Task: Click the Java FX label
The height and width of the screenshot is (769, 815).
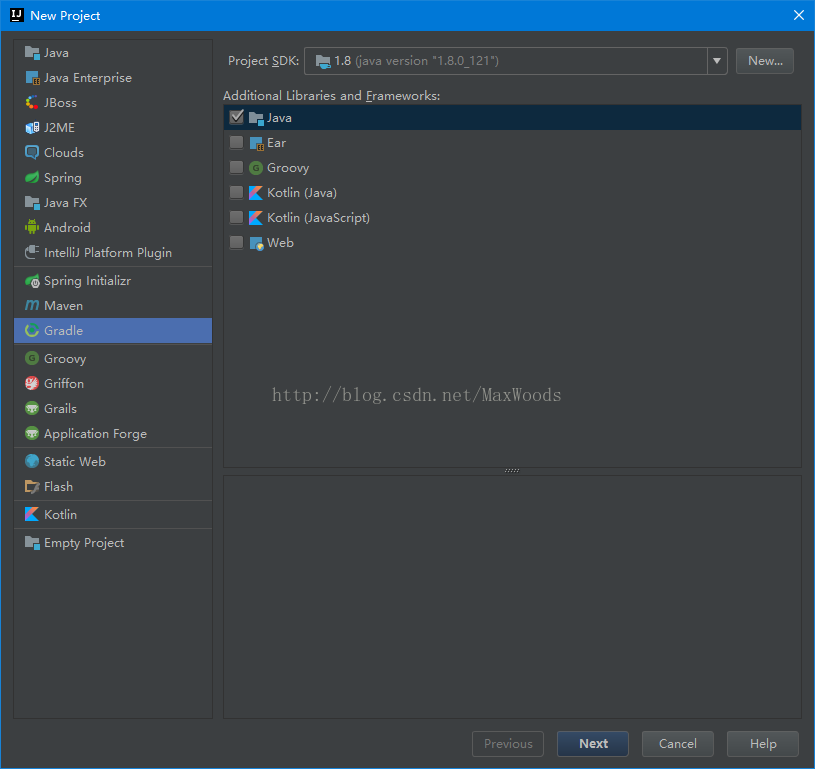Action: (65, 203)
